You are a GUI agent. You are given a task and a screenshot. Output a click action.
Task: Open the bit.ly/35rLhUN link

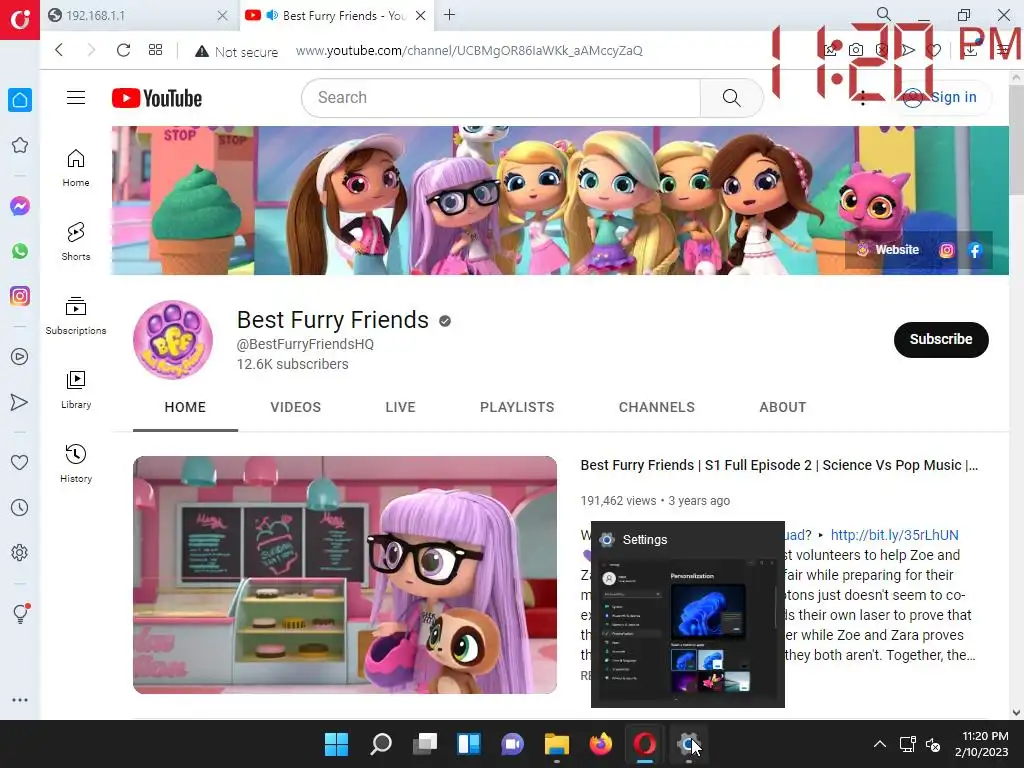[x=894, y=536]
